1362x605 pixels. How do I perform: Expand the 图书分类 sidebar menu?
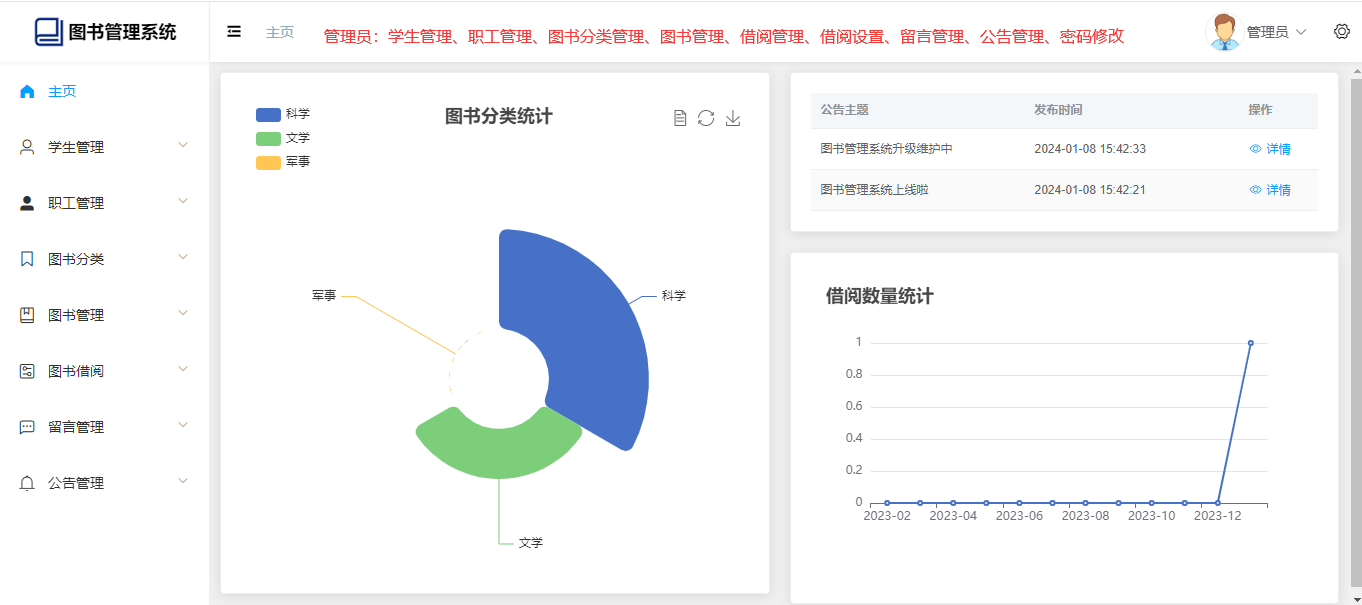104,259
